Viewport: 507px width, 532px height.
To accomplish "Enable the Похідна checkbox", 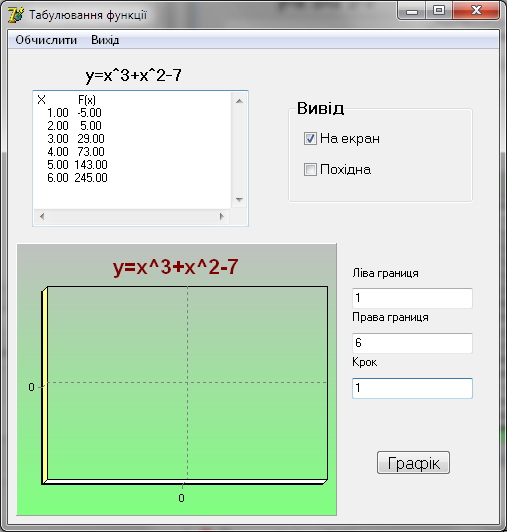I will [310, 169].
